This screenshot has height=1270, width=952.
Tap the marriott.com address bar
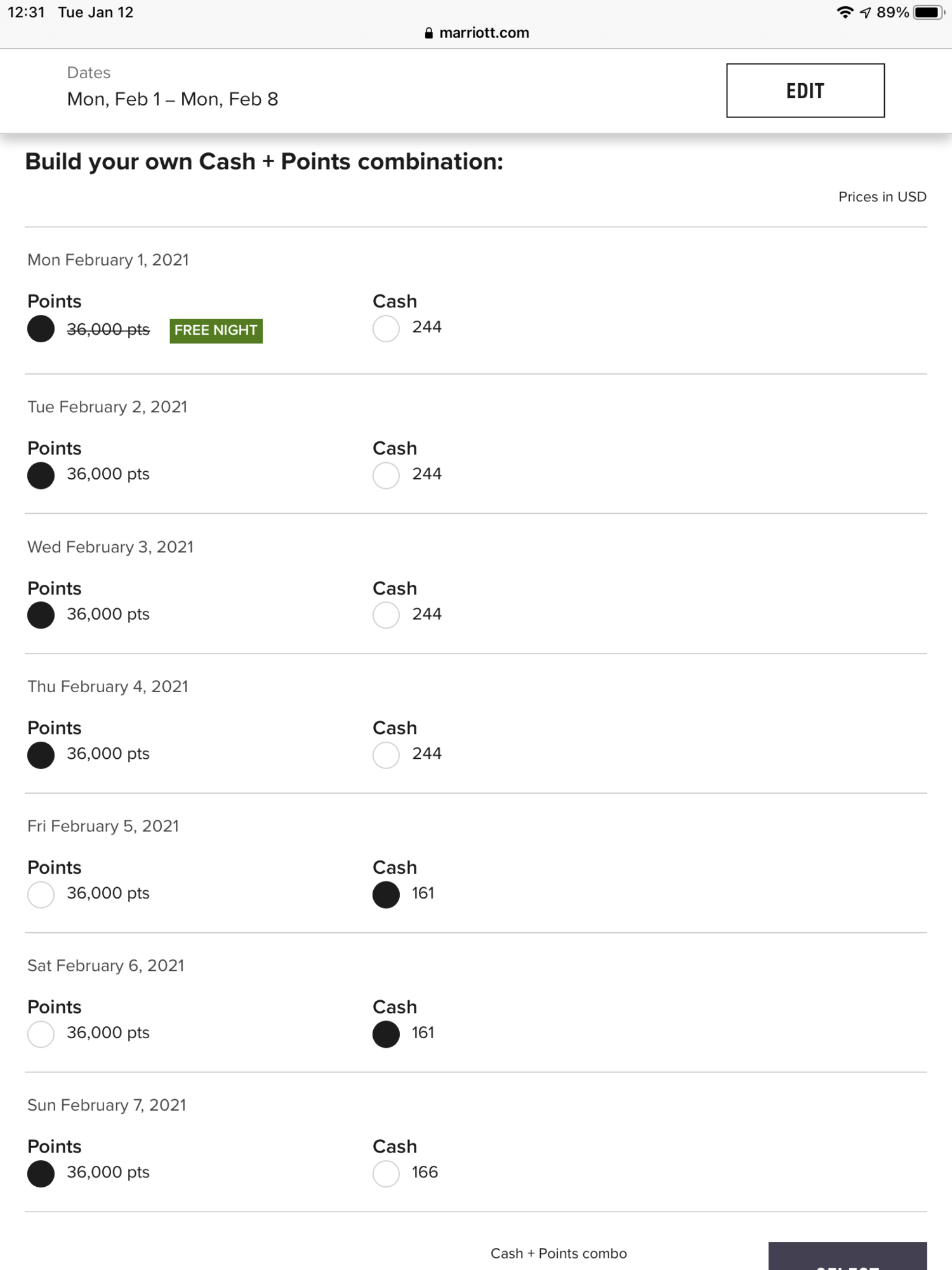tap(476, 33)
